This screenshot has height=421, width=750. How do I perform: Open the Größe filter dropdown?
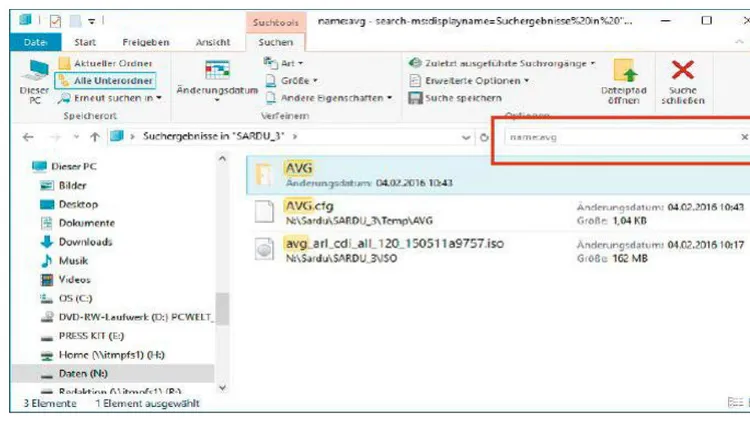(292, 80)
